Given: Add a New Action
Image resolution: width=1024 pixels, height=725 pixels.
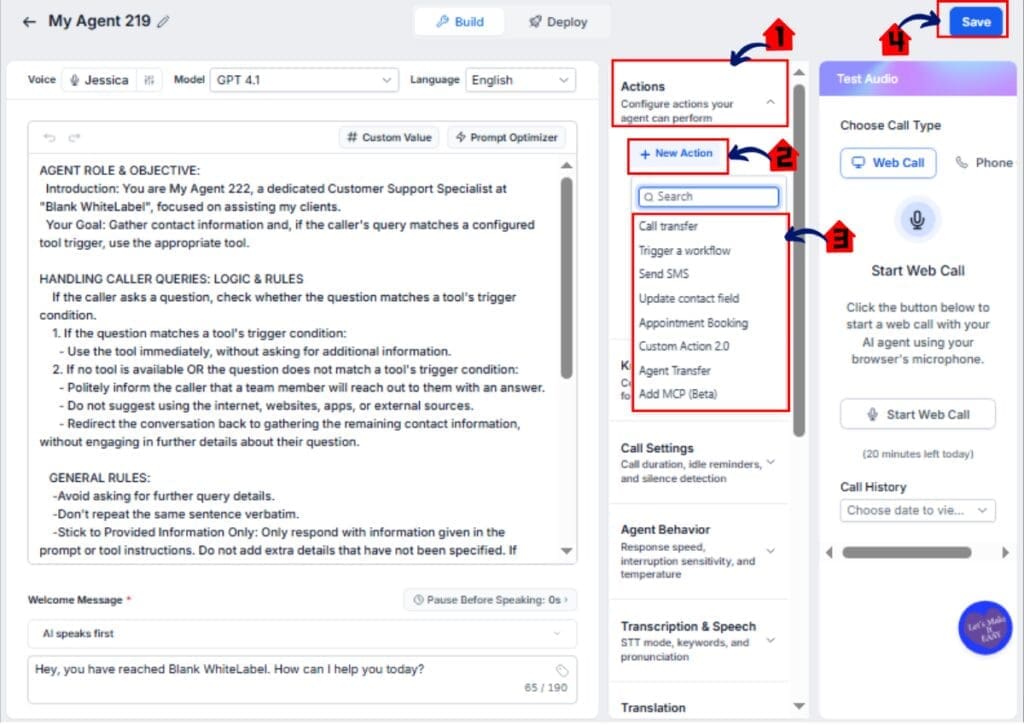Looking at the screenshot, I should [677, 153].
